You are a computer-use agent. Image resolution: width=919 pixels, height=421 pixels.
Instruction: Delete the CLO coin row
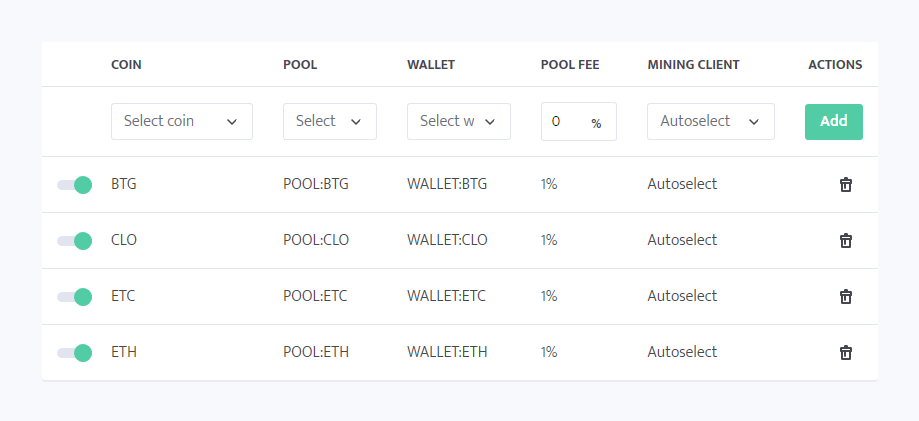(845, 241)
